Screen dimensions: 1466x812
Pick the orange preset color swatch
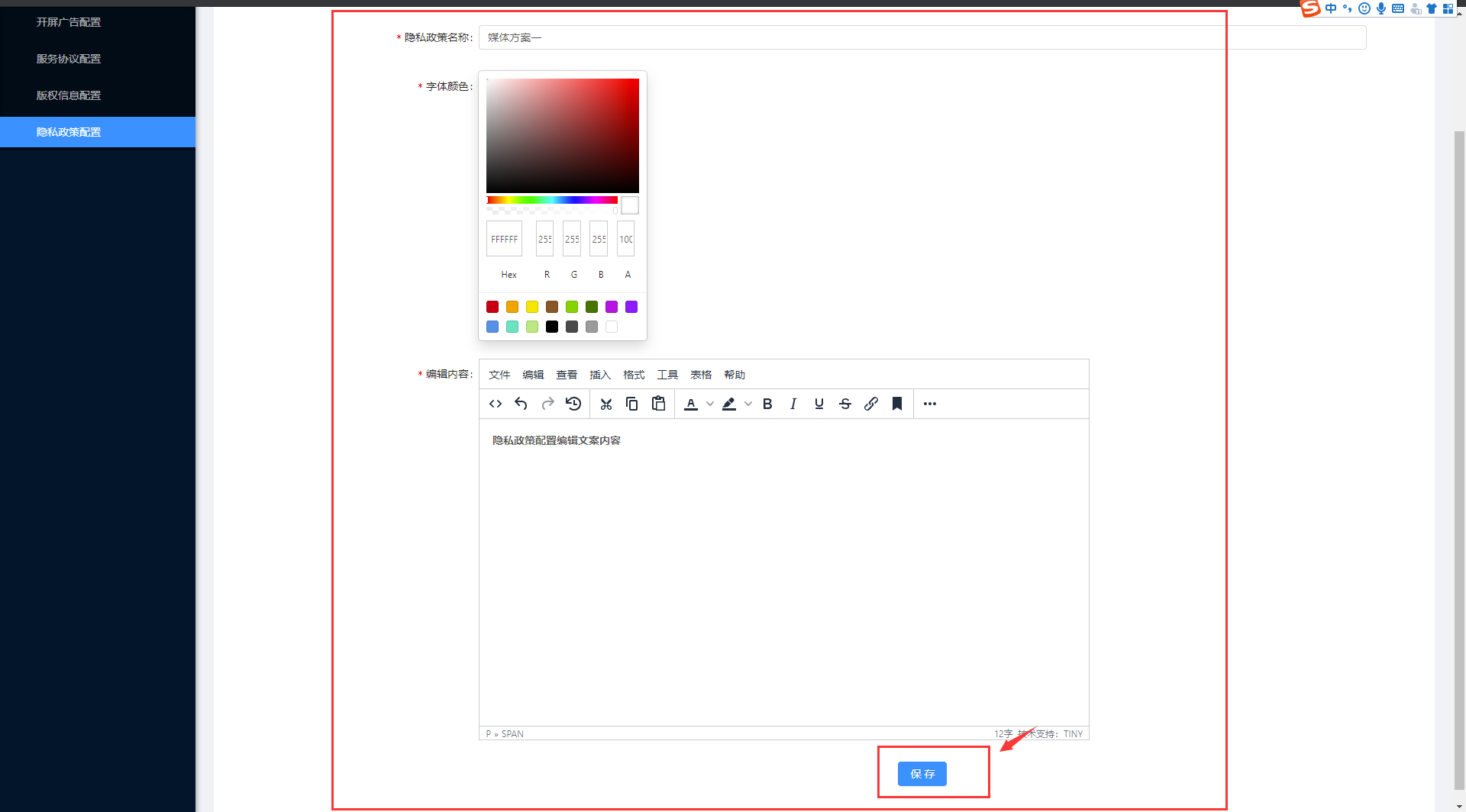coord(512,307)
